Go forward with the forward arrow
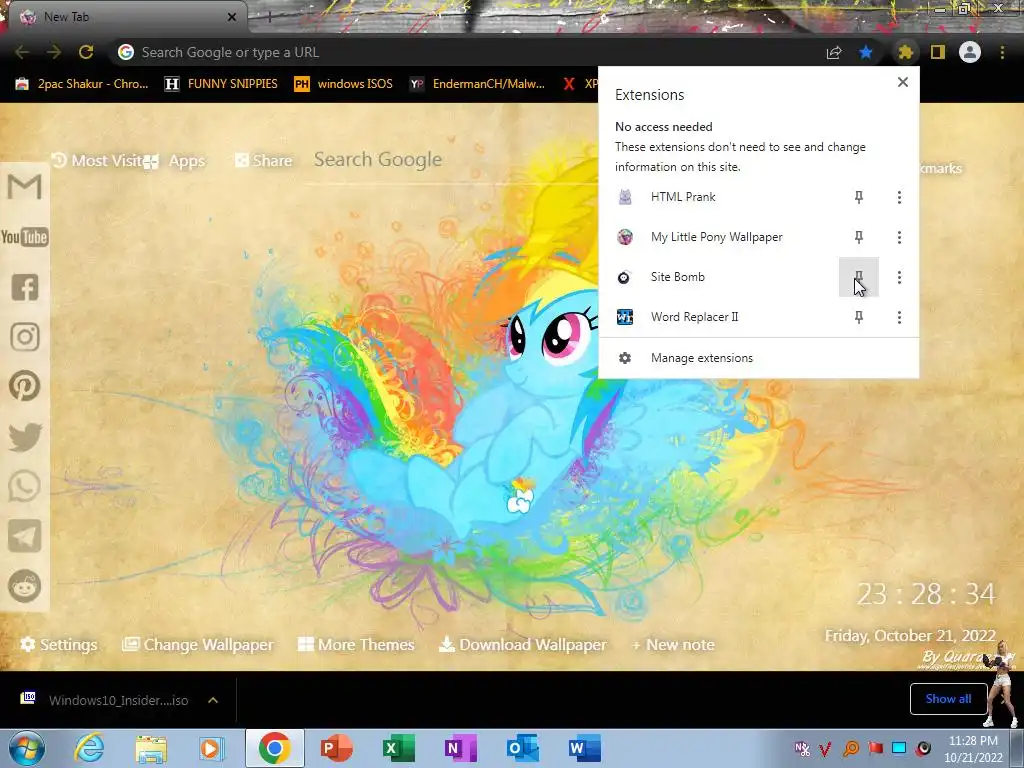 (54, 52)
